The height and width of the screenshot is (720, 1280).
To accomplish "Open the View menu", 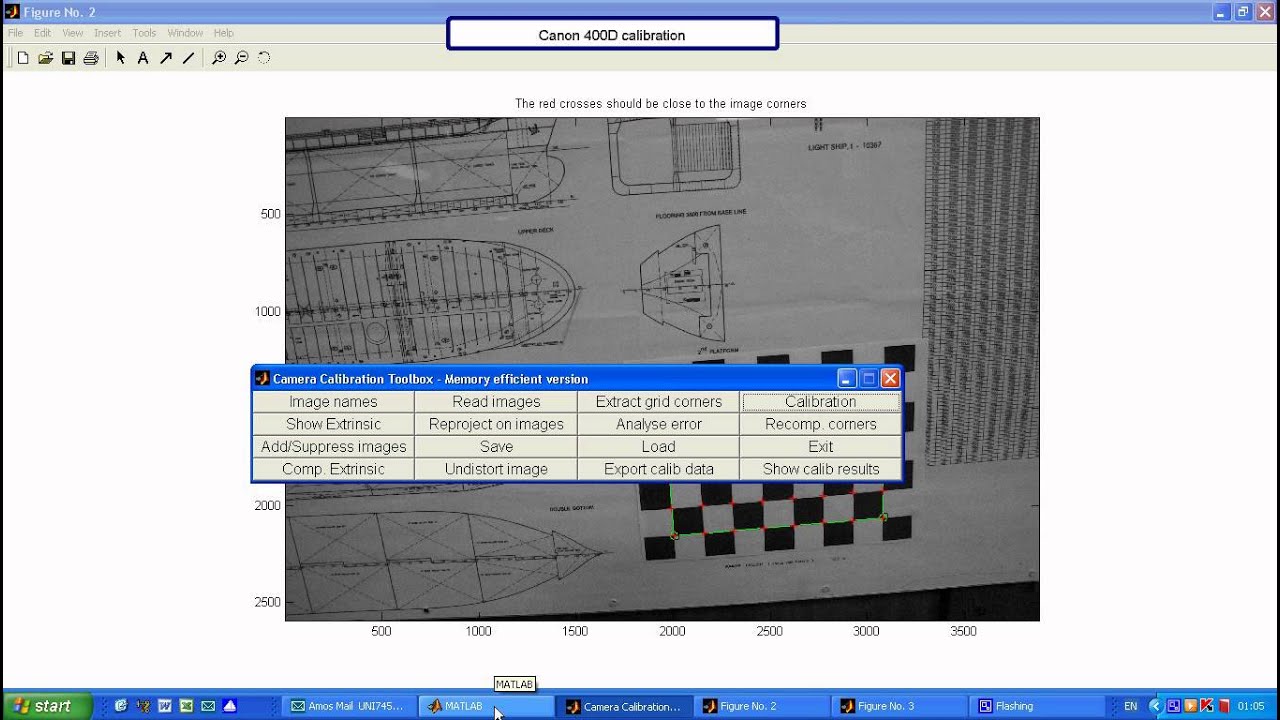I will (73, 33).
